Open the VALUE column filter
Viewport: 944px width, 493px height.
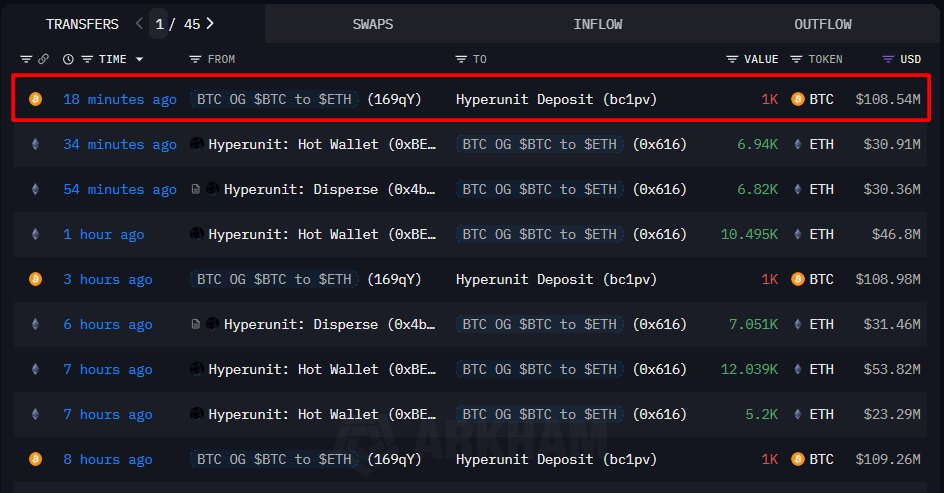click(732, 59)
